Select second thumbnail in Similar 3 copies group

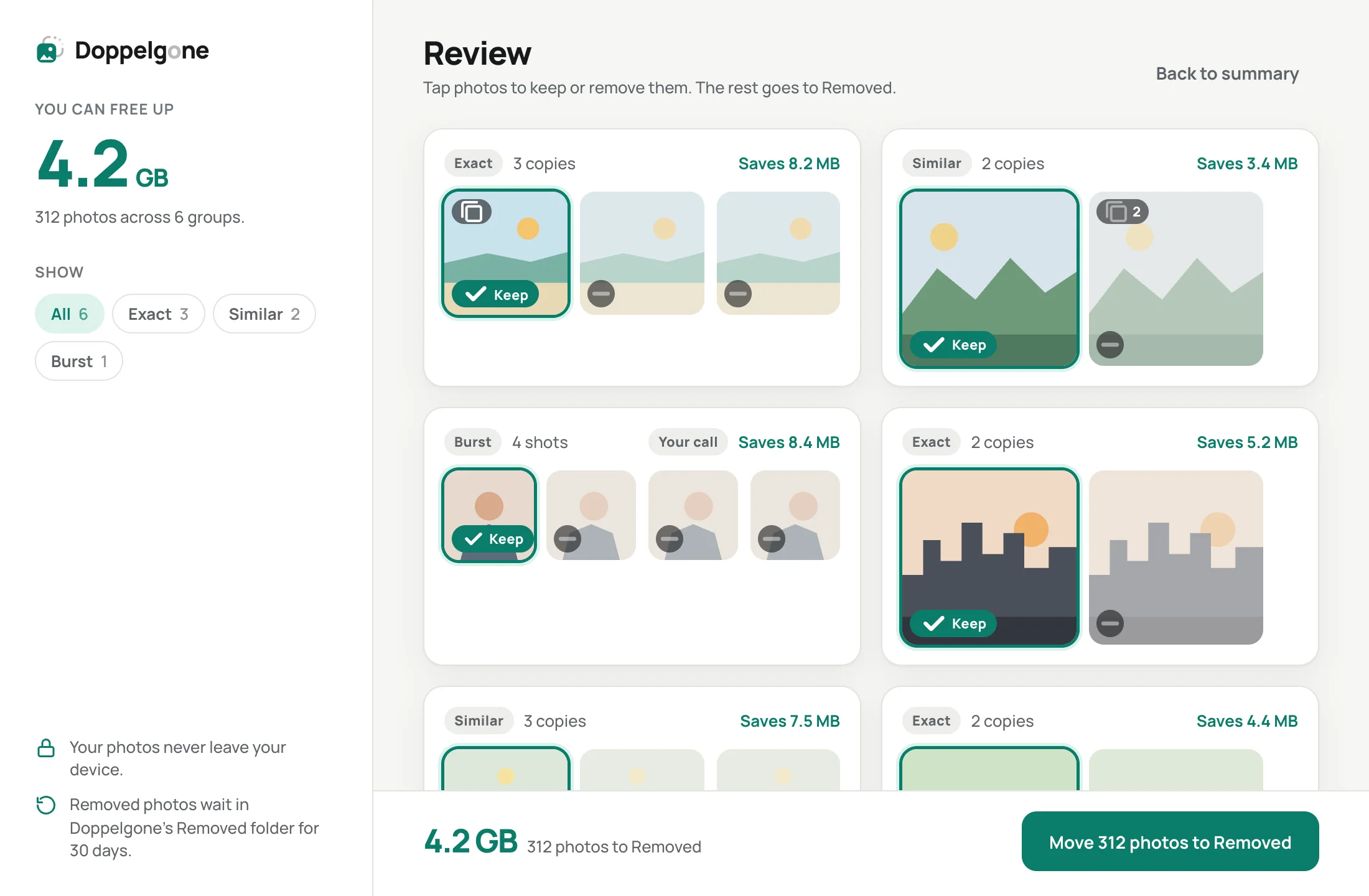pyautogui.click(x=642, y=770)
